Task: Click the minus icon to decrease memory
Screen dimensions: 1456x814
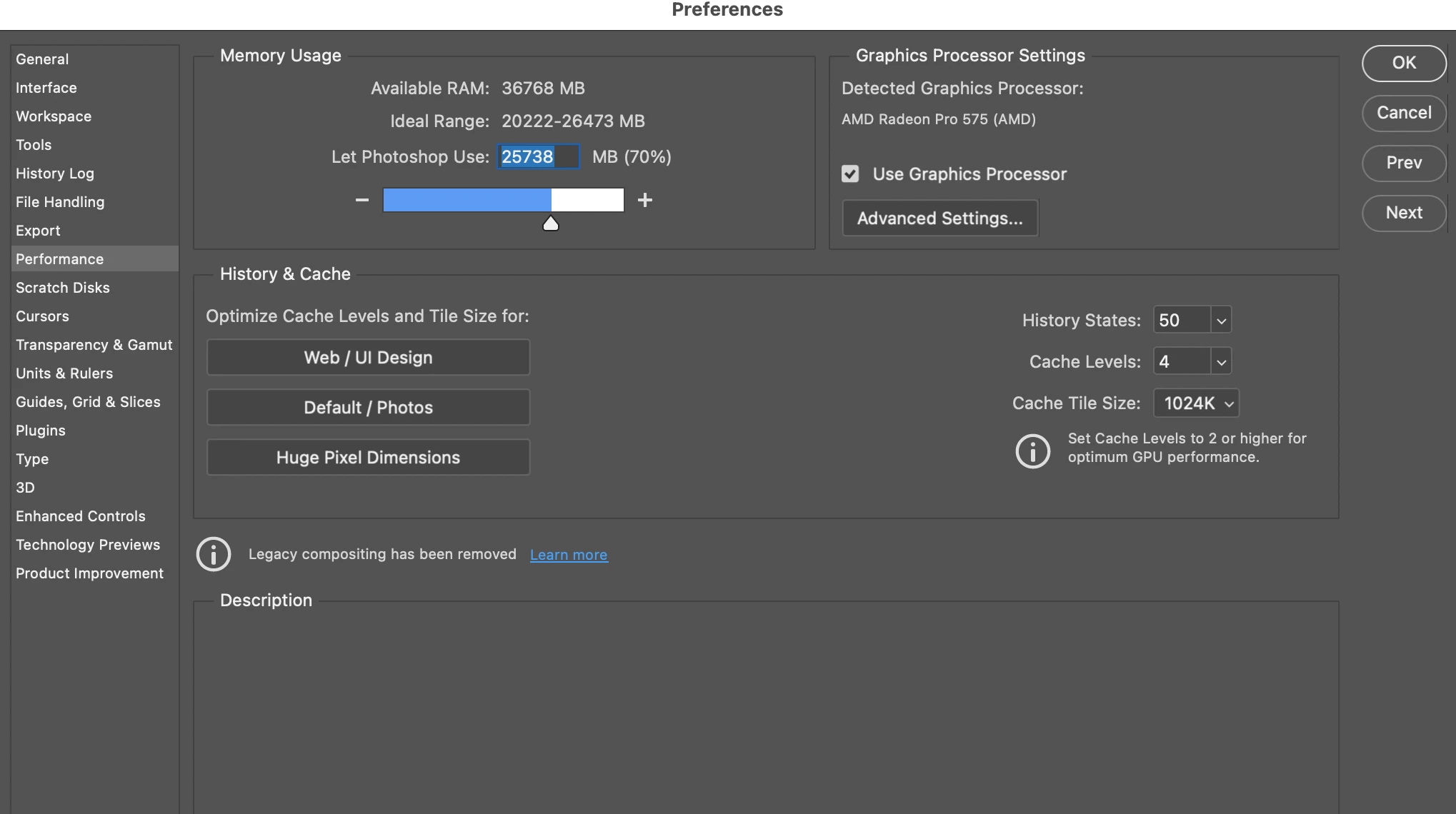Action: click(362, 200)
